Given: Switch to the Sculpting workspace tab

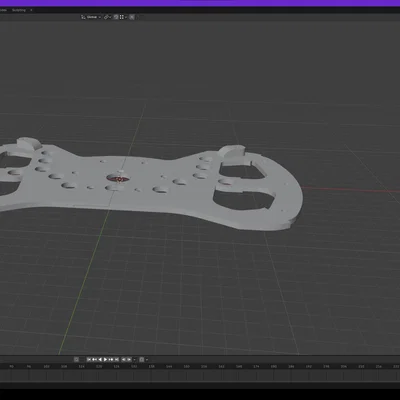Looking at the screenshot, I should 19,10.
